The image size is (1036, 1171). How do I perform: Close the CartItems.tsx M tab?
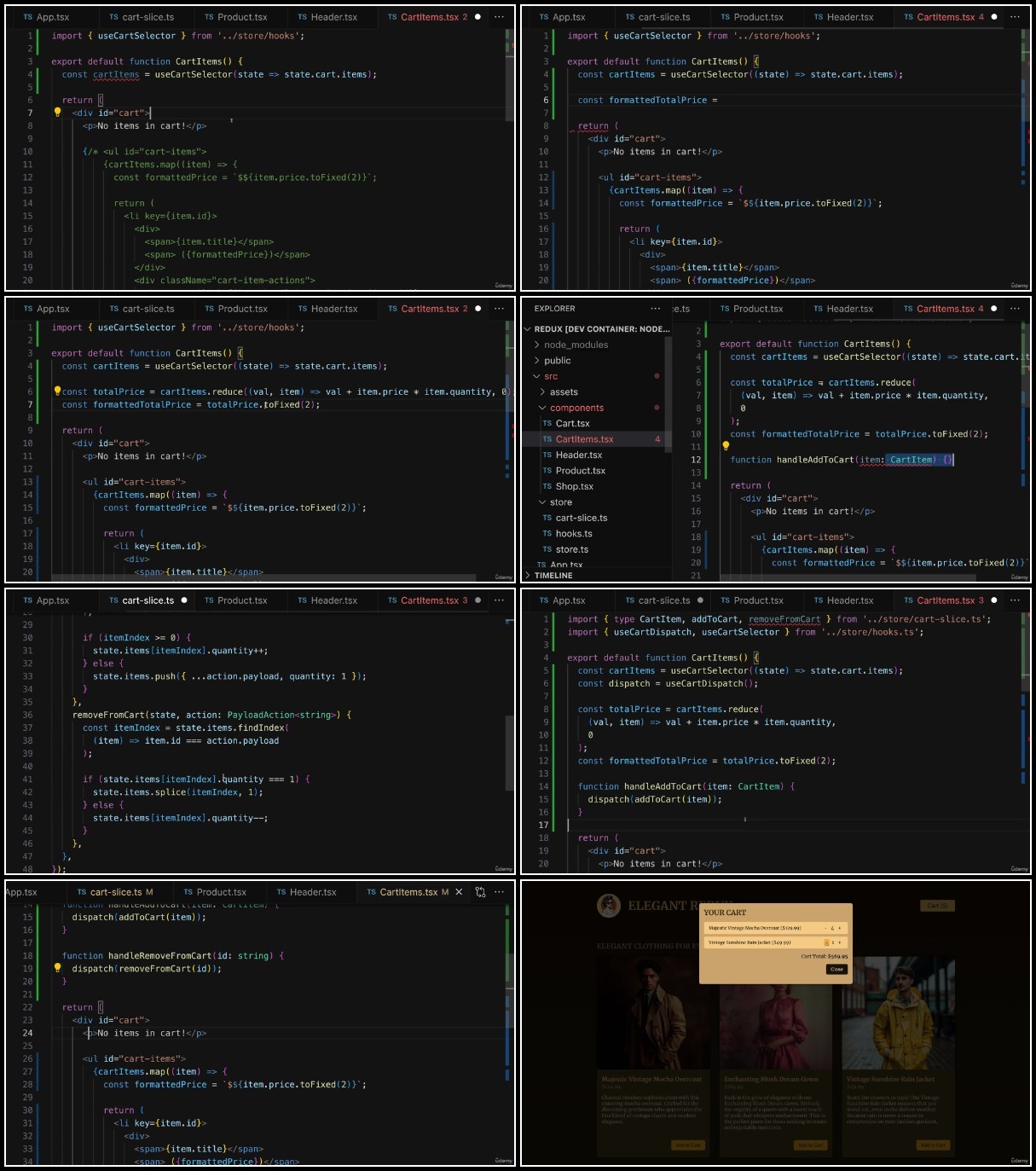[459, 892]
